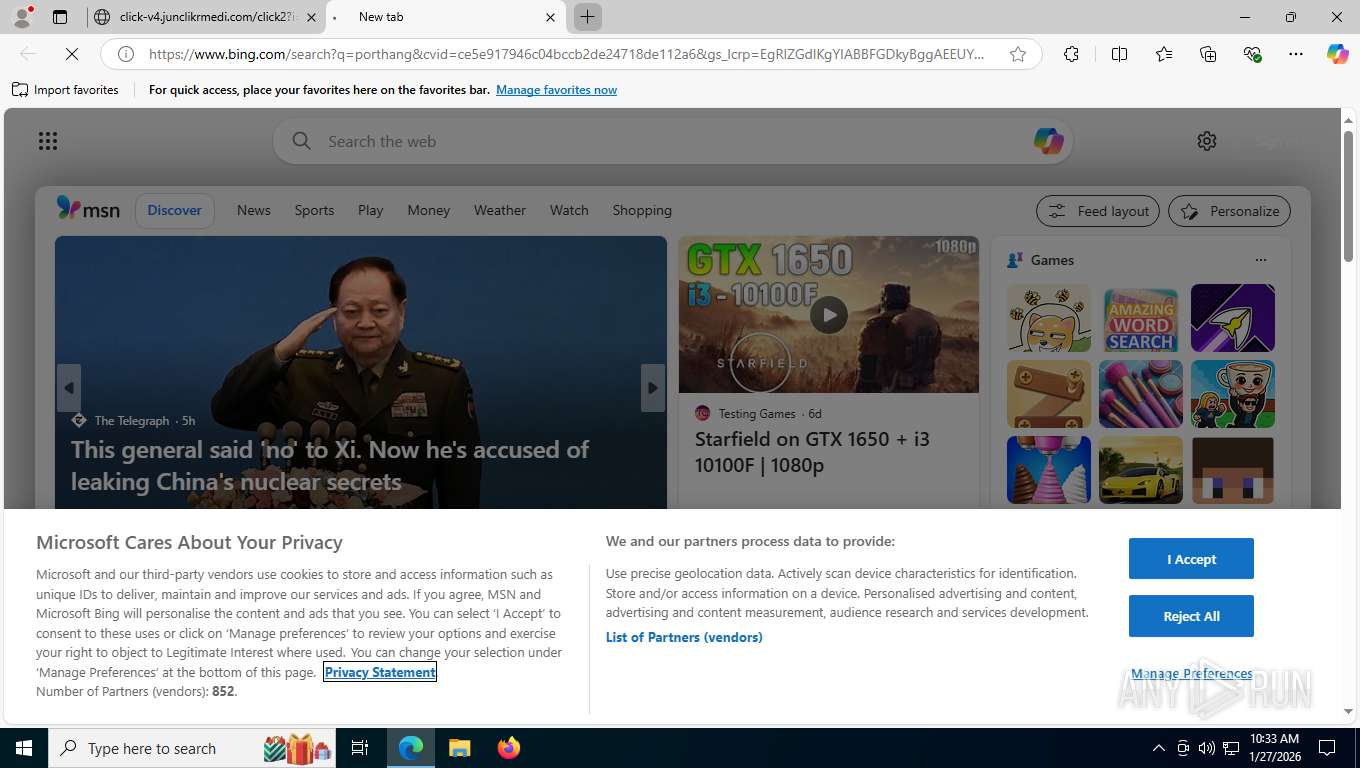This screenshot has height=768, width=1360.
Task: Open Copilot sidebar icon
Action: coord(1338,54)
